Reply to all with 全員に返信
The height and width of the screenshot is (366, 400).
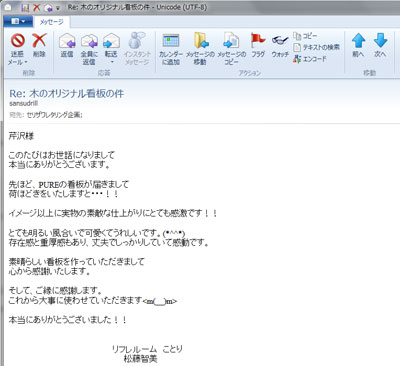point(89,49)
